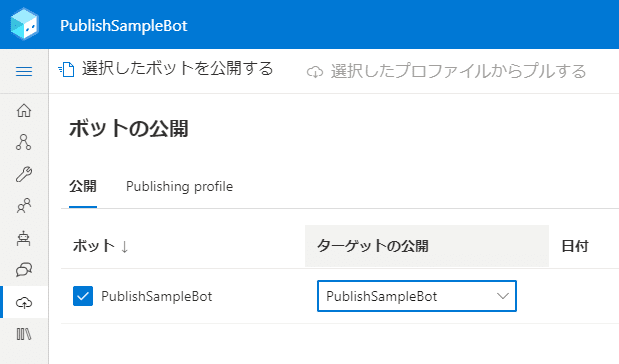Click the dropdown chevron for publish target
Viewport: 619px width, 364px height.
tap(503, 296)
